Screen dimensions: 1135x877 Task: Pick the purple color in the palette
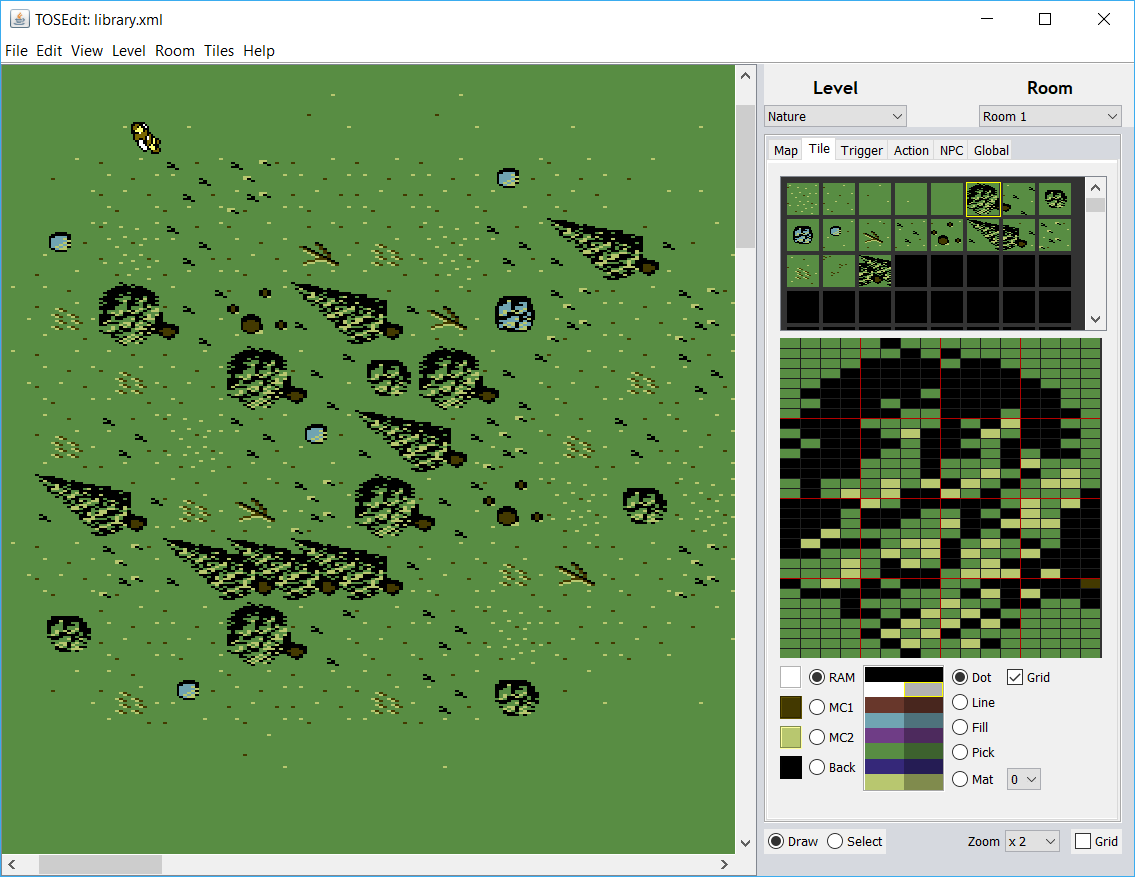coord(885,735)
